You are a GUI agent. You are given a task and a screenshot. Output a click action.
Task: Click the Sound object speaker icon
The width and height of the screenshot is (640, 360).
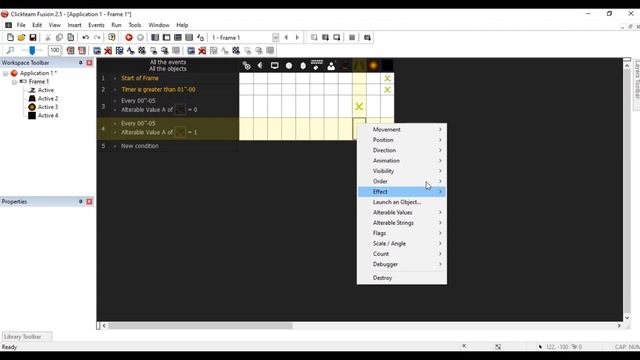(x=260, y=65)
